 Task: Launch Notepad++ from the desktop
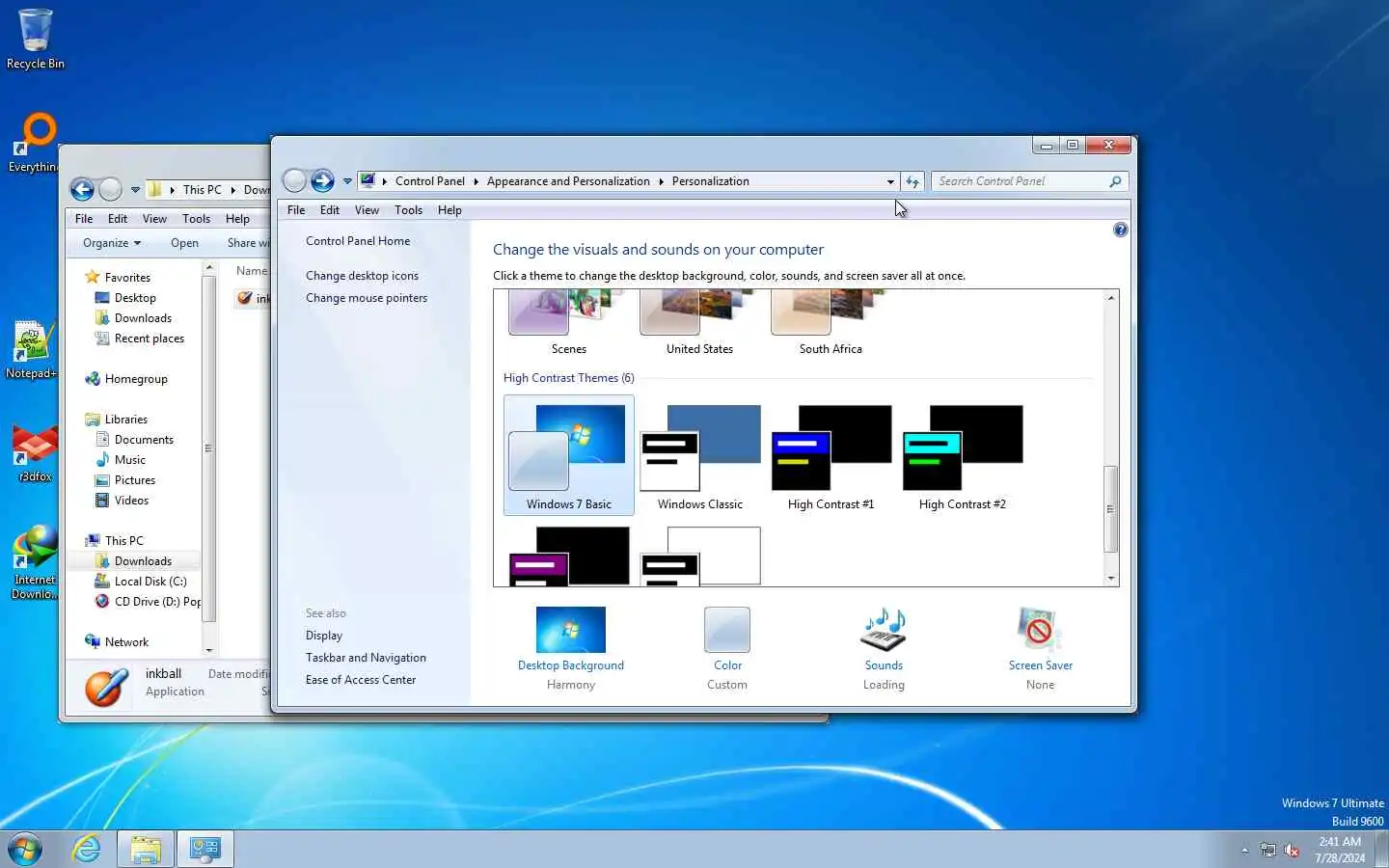[x=32, y=349]
